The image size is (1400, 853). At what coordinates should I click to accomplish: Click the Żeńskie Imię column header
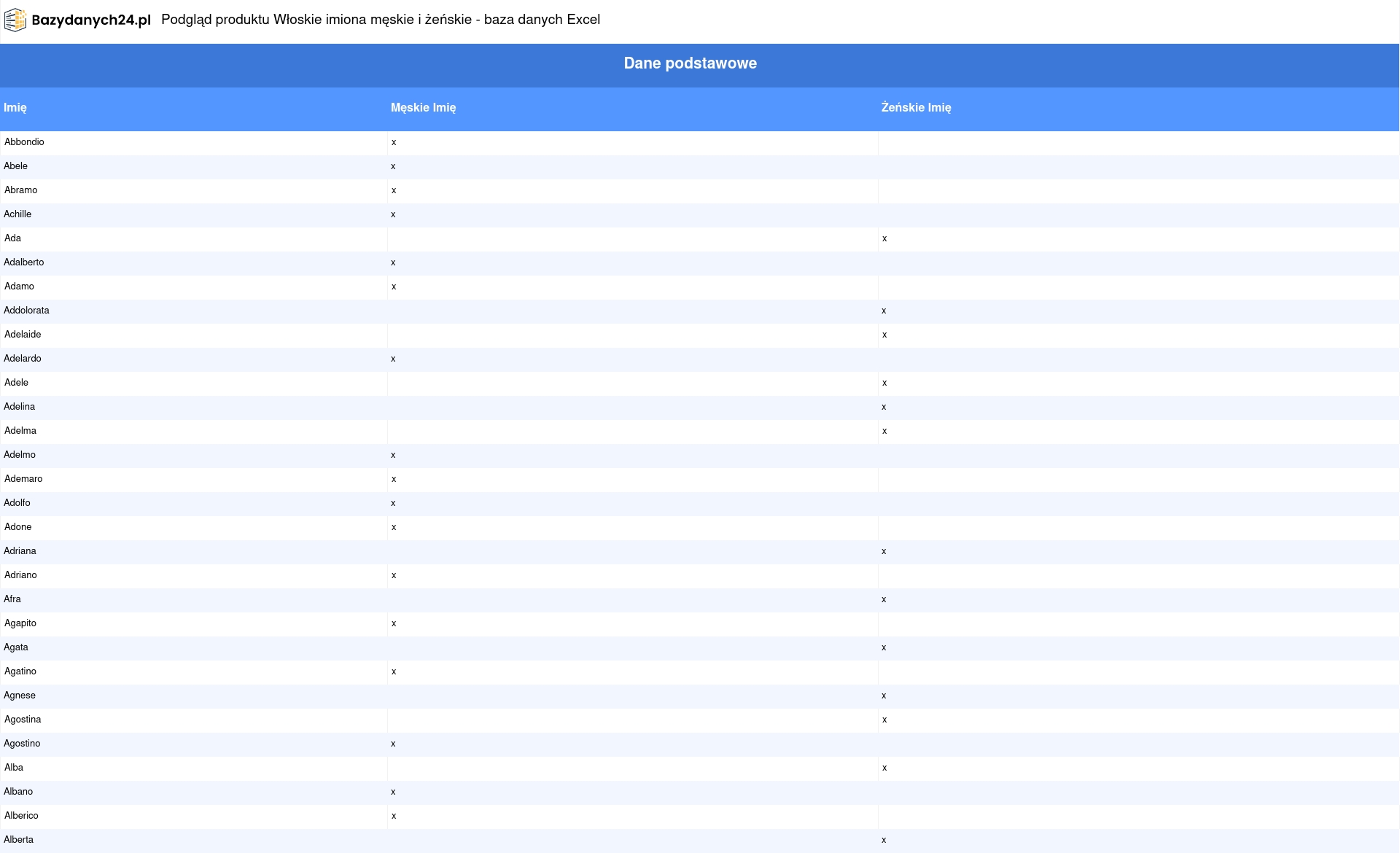click(916, 108)
